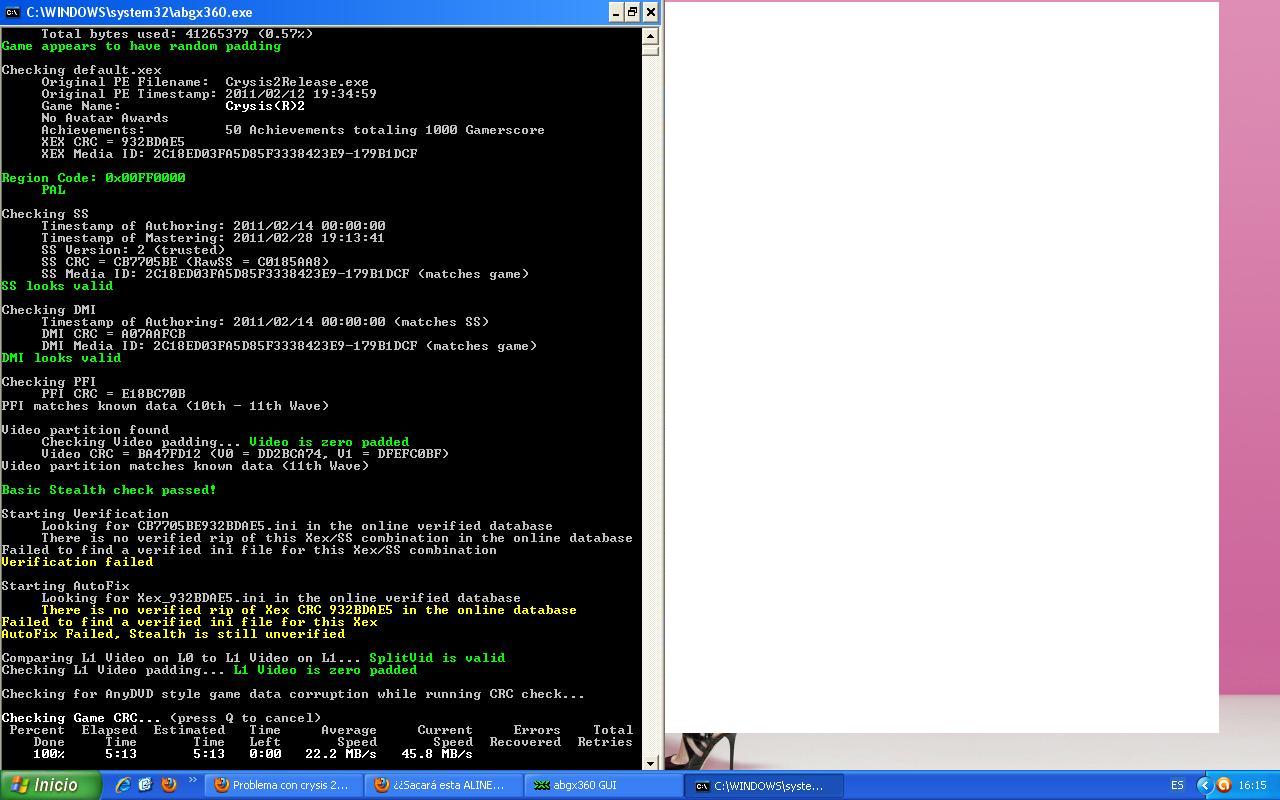This screenshot has height=800, width=1280.
Task: Restore down the abgx360.exe console window
Action: tap(633, 12)
